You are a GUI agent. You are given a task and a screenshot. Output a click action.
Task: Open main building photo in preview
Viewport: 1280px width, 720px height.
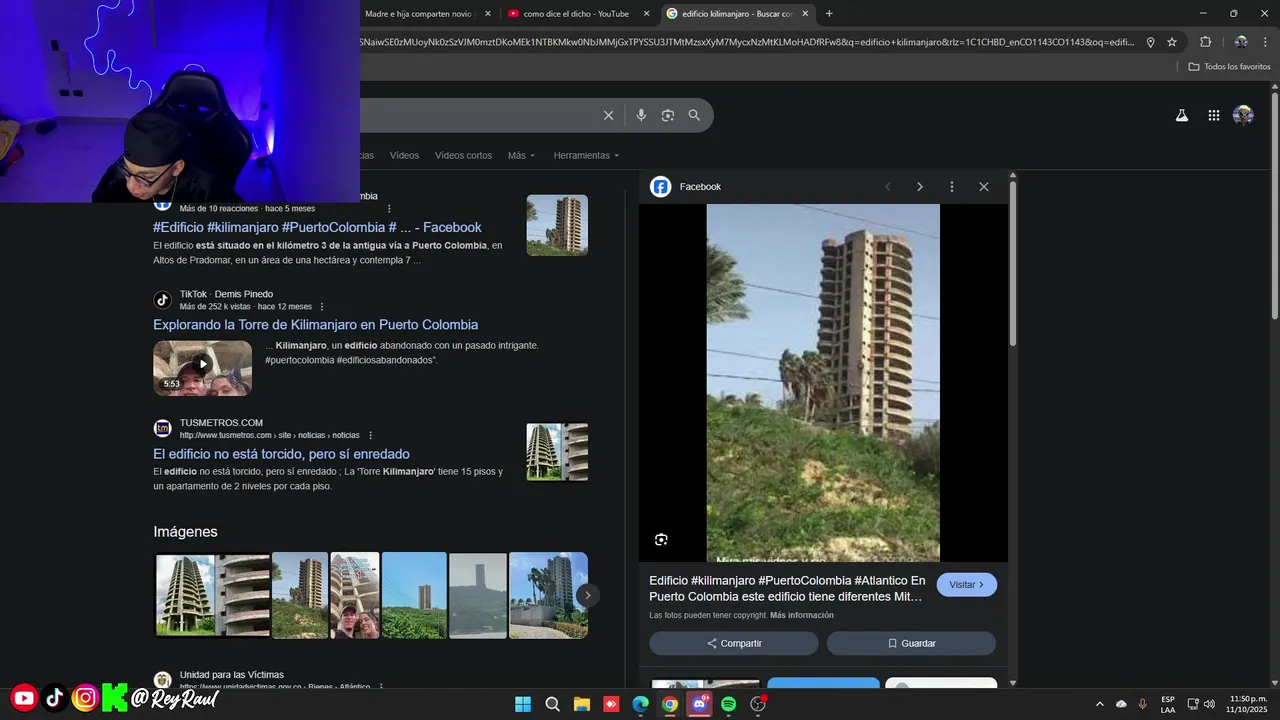pos(823,383)
